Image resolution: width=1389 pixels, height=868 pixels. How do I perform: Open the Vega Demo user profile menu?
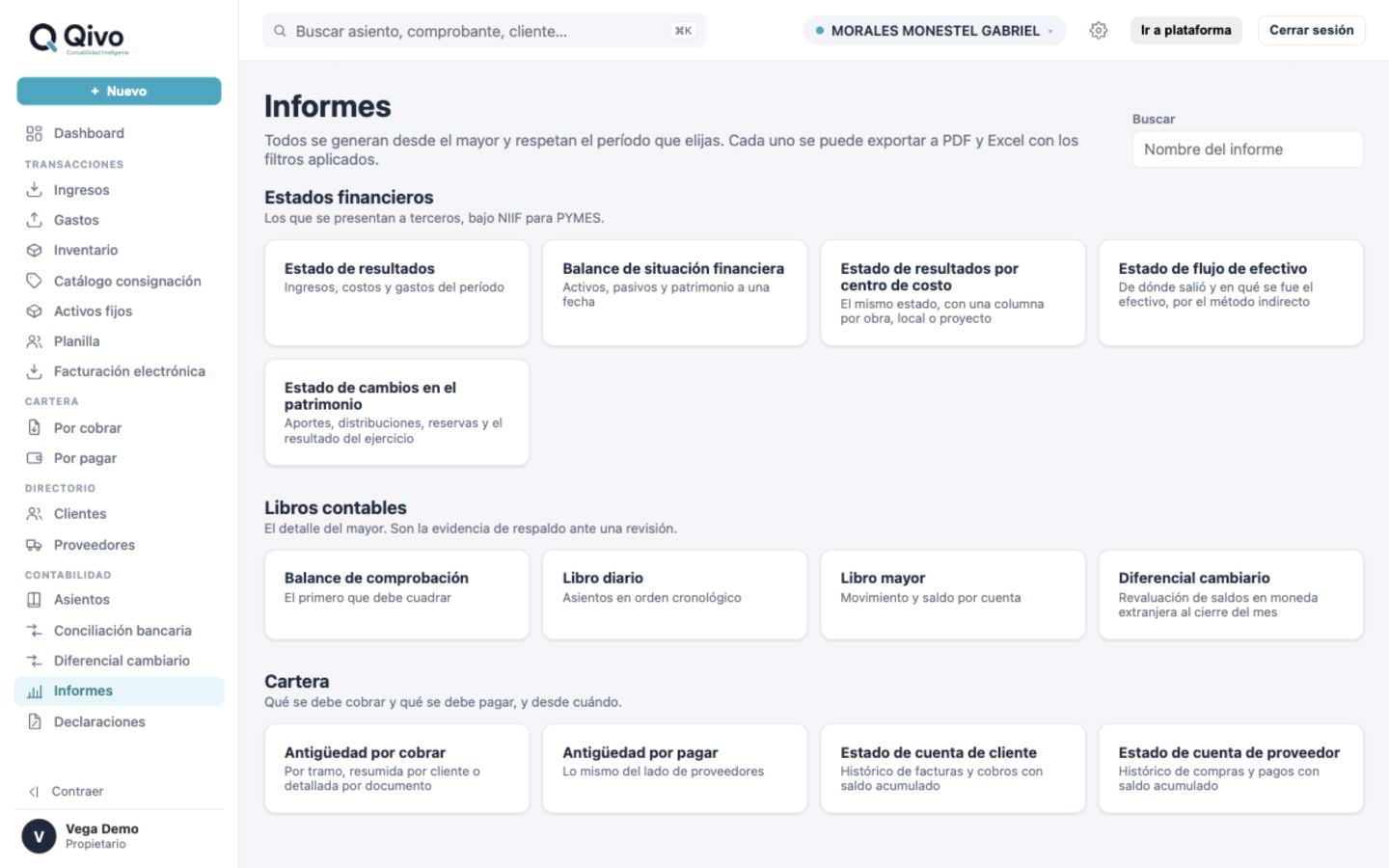pos(120,836)
